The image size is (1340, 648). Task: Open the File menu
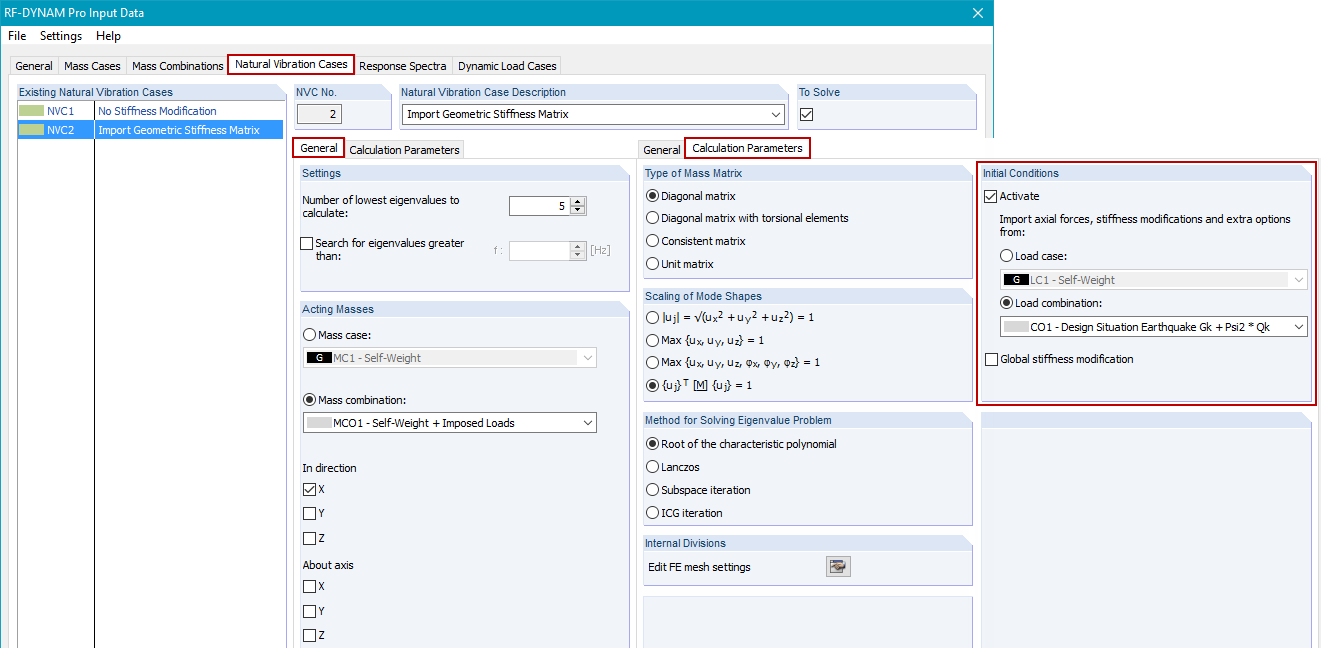16,35
